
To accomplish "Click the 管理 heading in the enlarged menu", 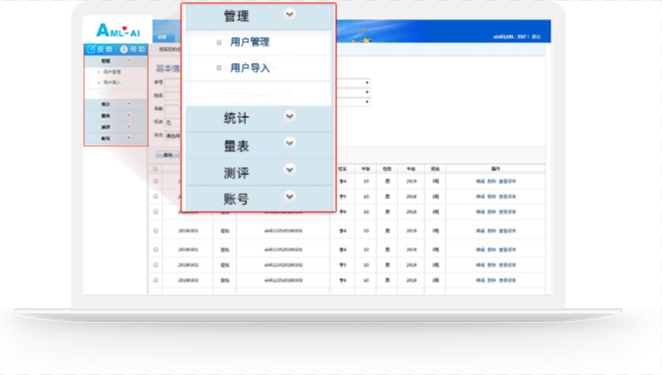I will pyautogui.click(x=236, y=16).
